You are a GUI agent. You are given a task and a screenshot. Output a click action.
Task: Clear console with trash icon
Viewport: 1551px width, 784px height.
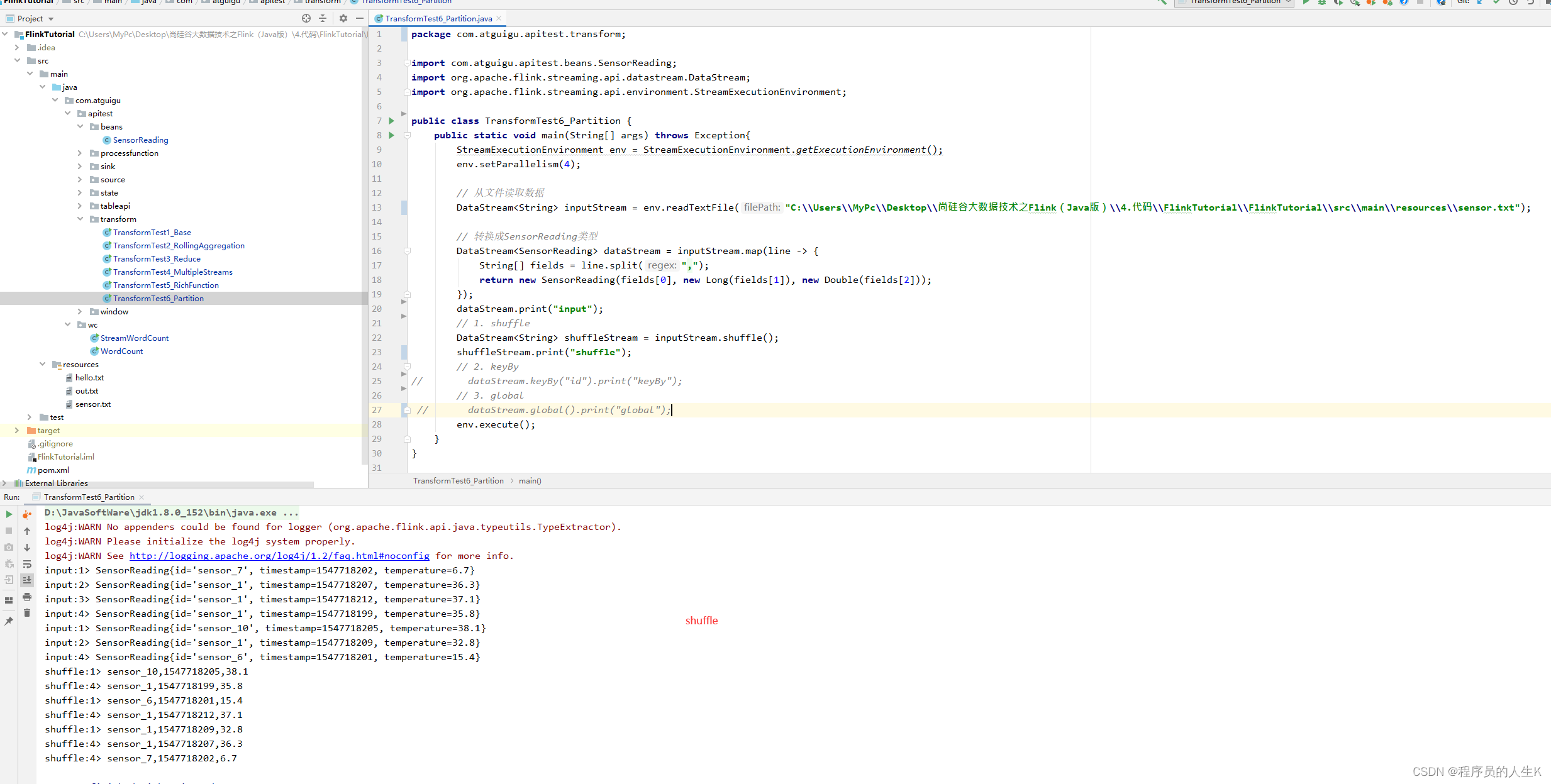27,613
